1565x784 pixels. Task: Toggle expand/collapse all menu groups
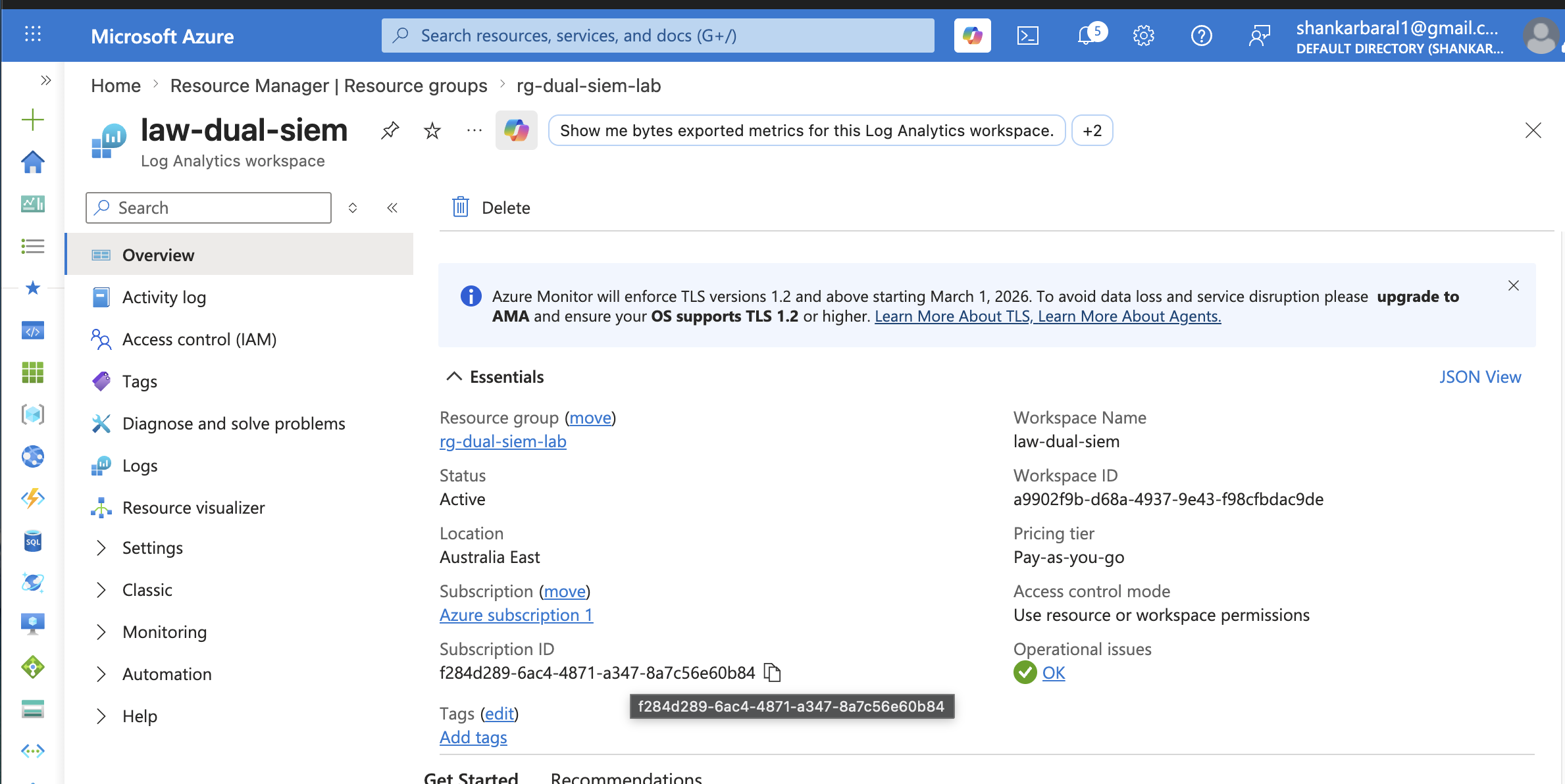(x=353, y=208)
